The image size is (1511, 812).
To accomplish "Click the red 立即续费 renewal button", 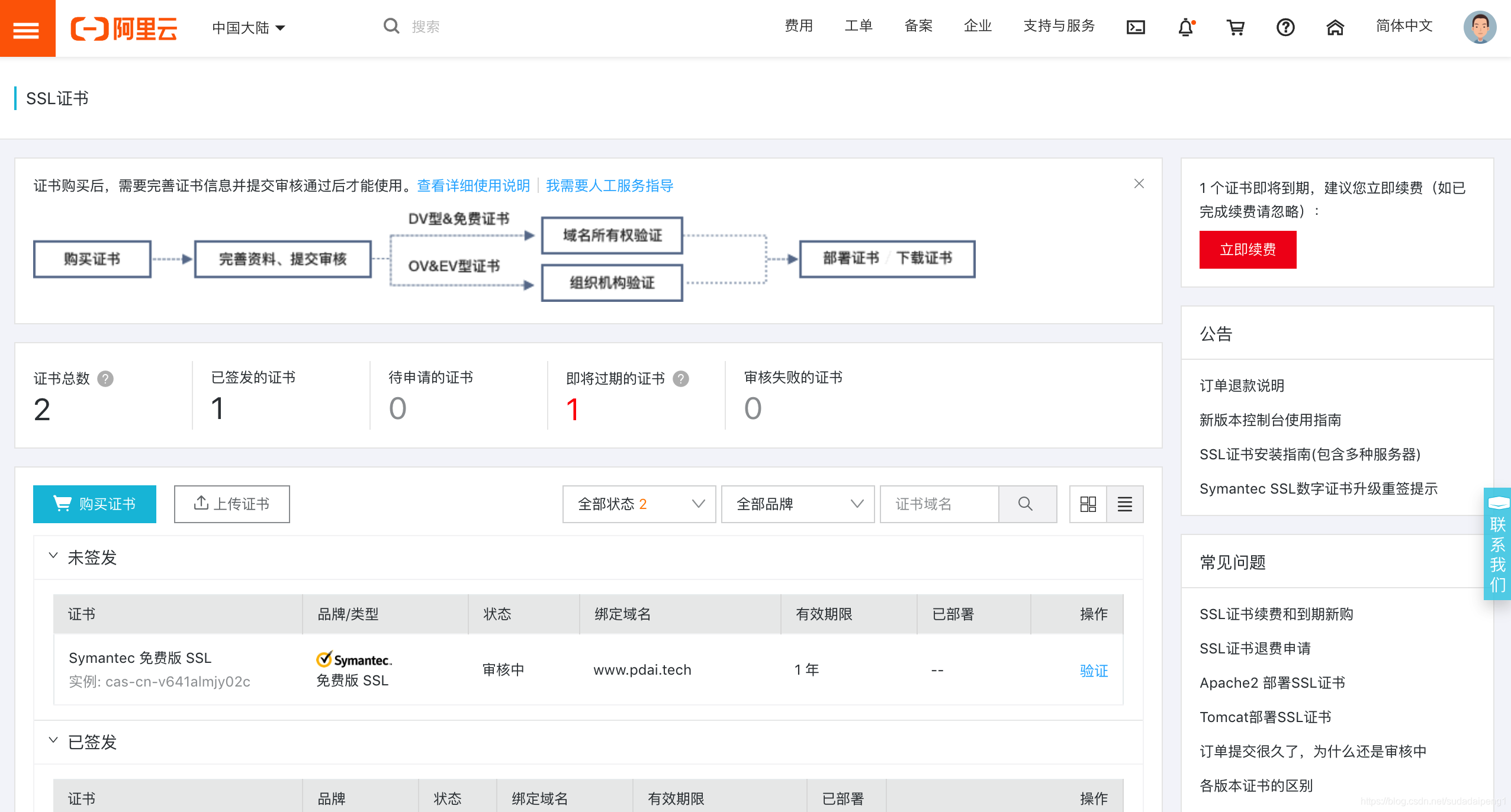I will click(1248, 249).
